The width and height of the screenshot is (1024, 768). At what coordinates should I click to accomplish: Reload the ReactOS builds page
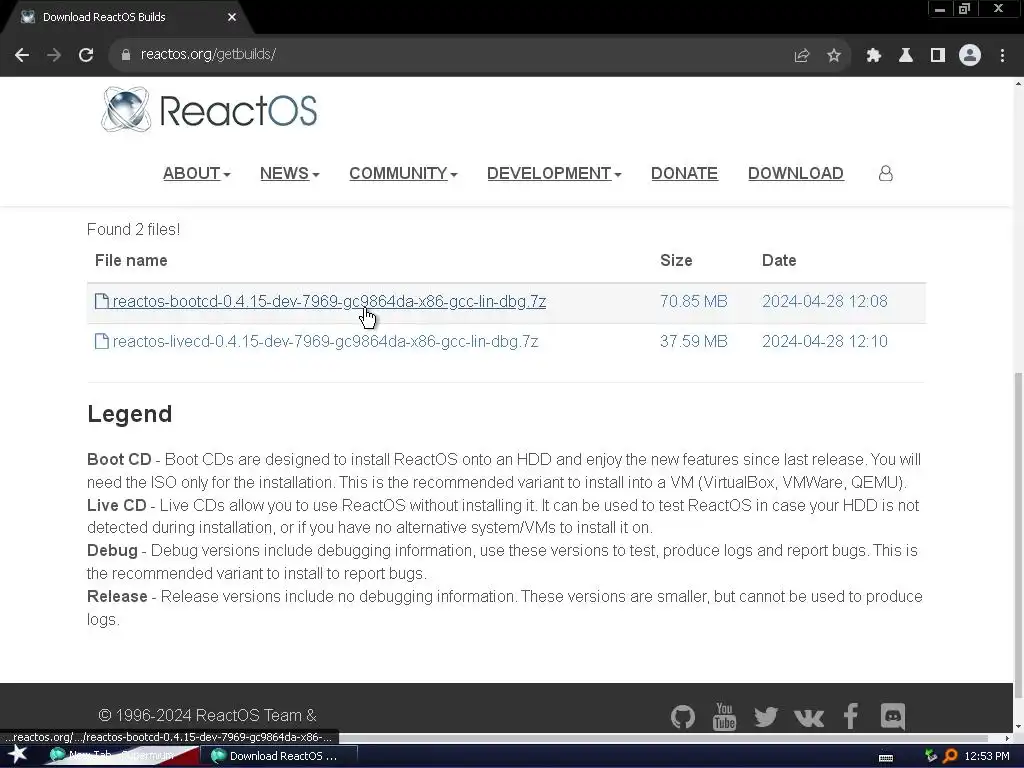(x=86, y=55)
